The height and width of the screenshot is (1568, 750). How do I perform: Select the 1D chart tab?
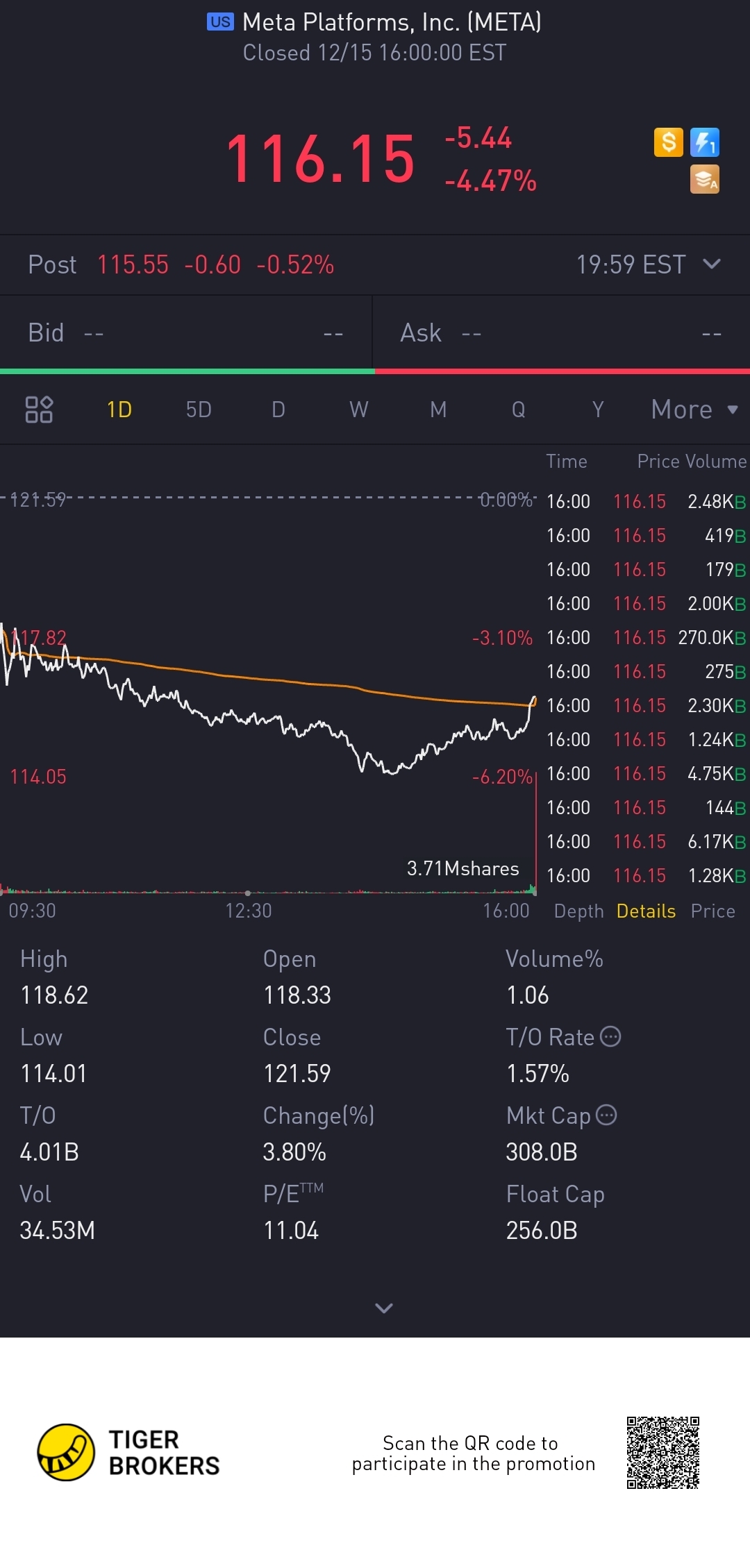(x=119, y=410)
